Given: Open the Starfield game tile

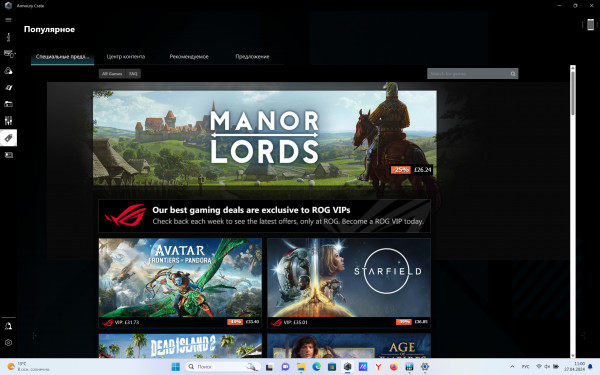Looking at the screenshot, I should pyautogui.click(x=349, y=283).
